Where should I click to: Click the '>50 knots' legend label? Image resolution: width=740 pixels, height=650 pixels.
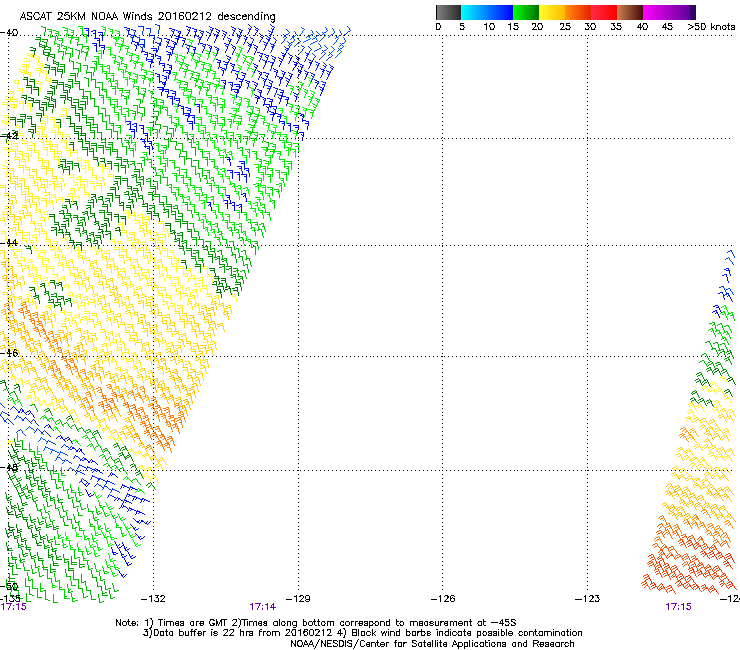point(711,27)
